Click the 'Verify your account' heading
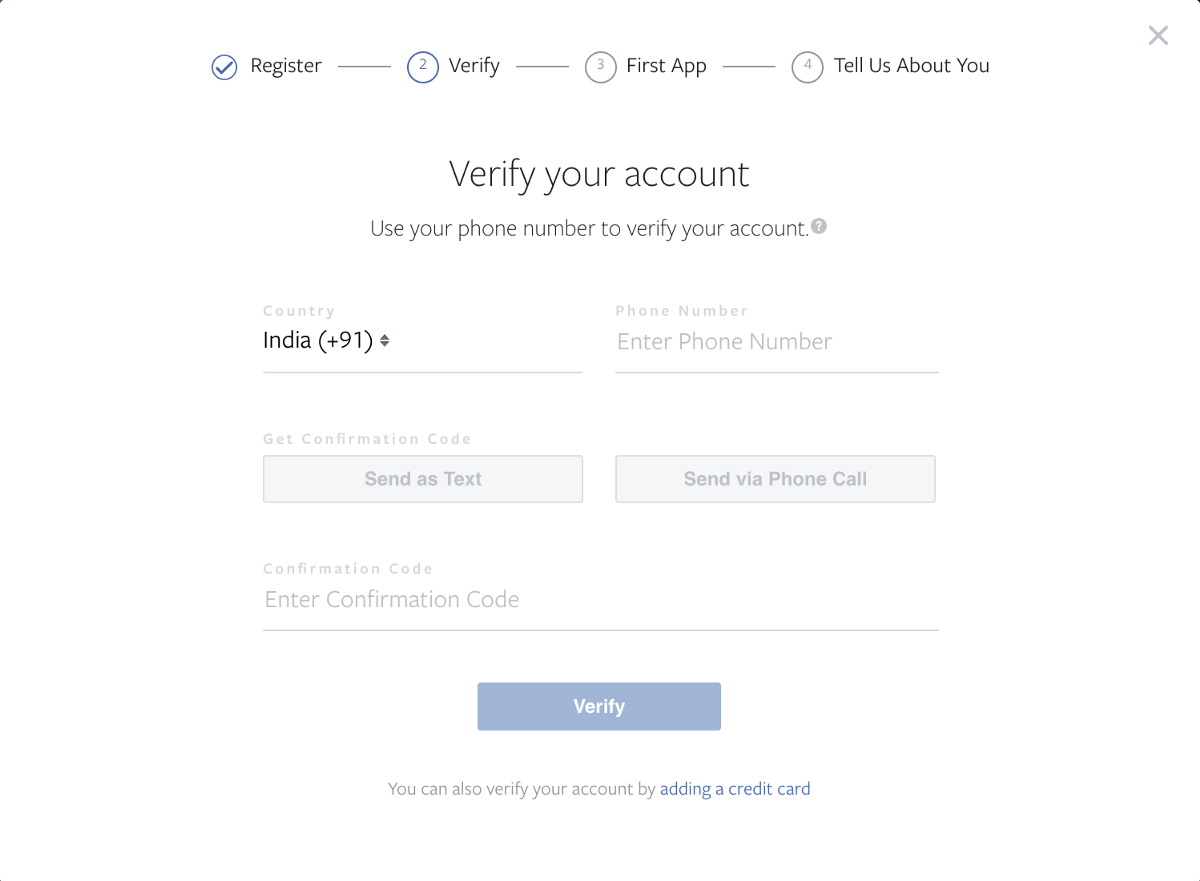The height and width of the screenshot is (881, 1200). coord(599,174)
